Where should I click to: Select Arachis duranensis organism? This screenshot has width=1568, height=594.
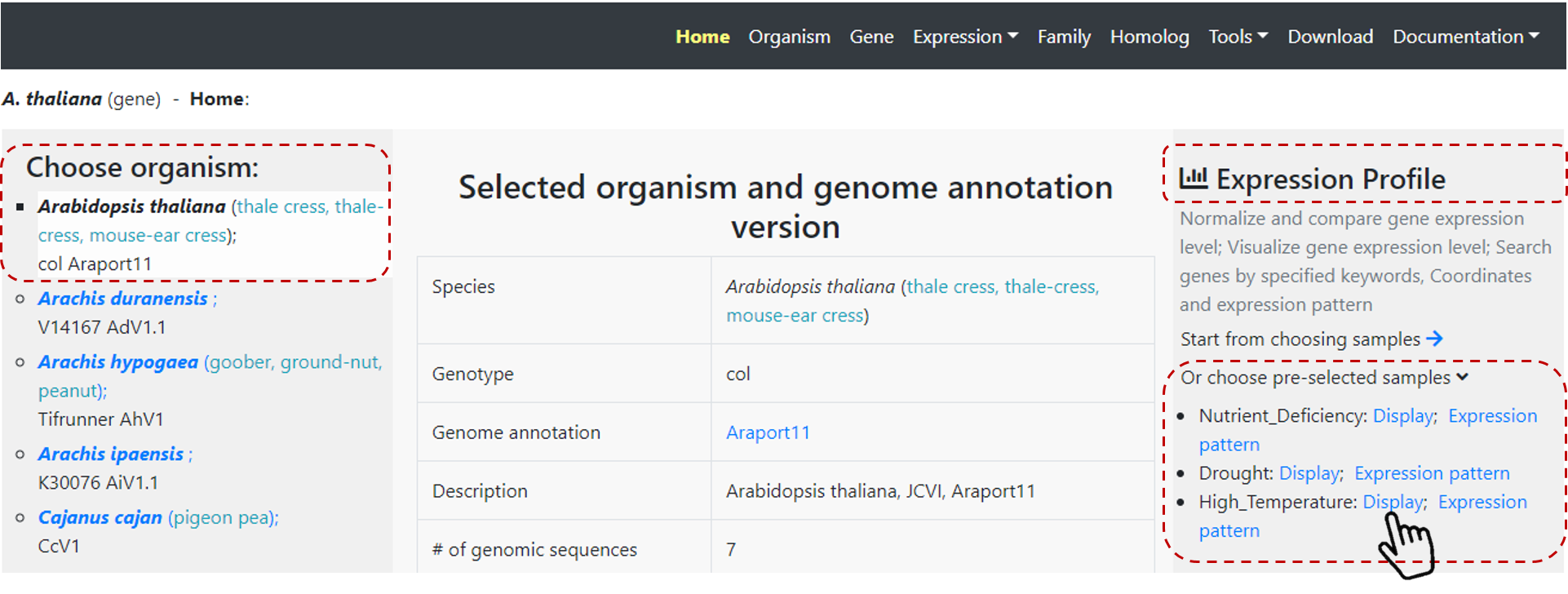(122, 299)
